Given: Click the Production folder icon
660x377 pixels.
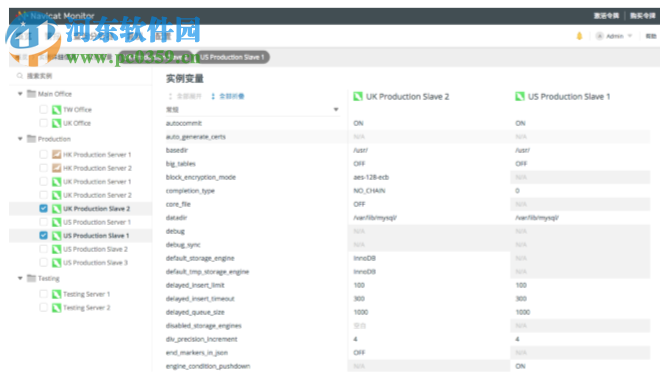Looking at the screenshot, I should 32,138.
